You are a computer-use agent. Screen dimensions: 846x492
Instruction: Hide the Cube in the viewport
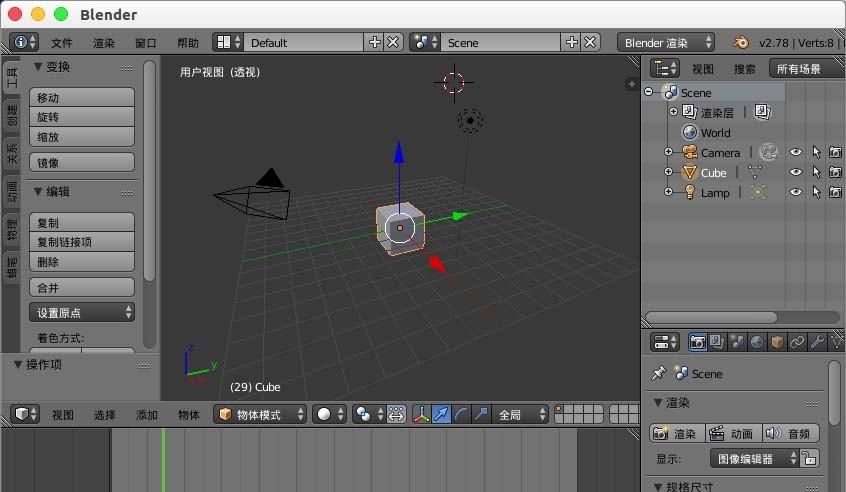(x=795, y=173)
